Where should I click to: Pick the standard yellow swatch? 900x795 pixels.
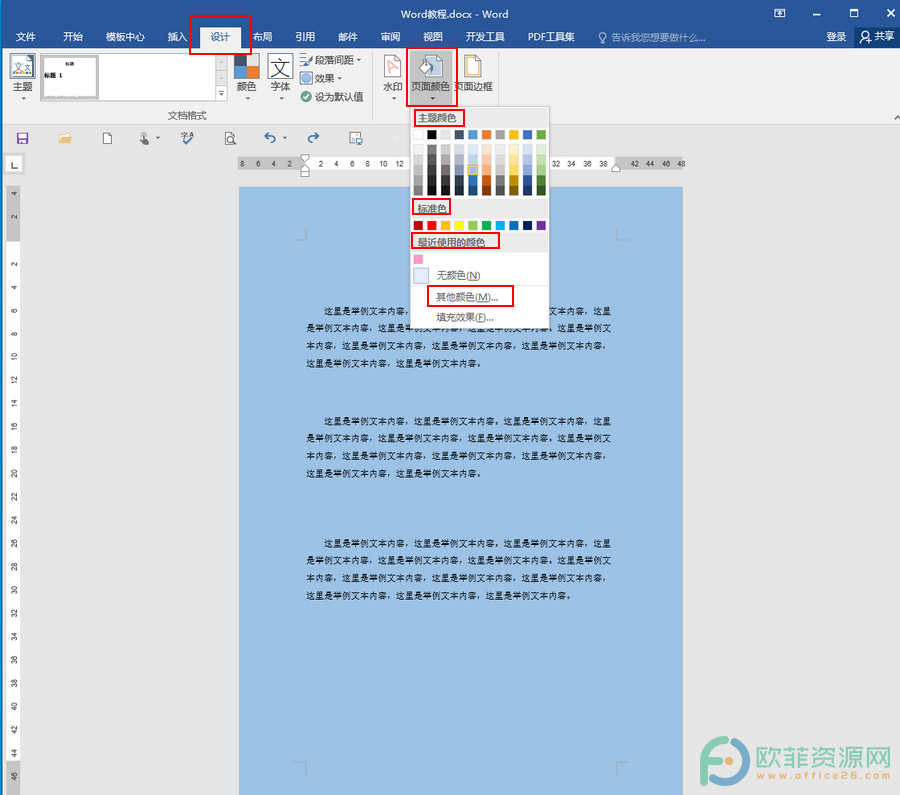coord(459,226)
